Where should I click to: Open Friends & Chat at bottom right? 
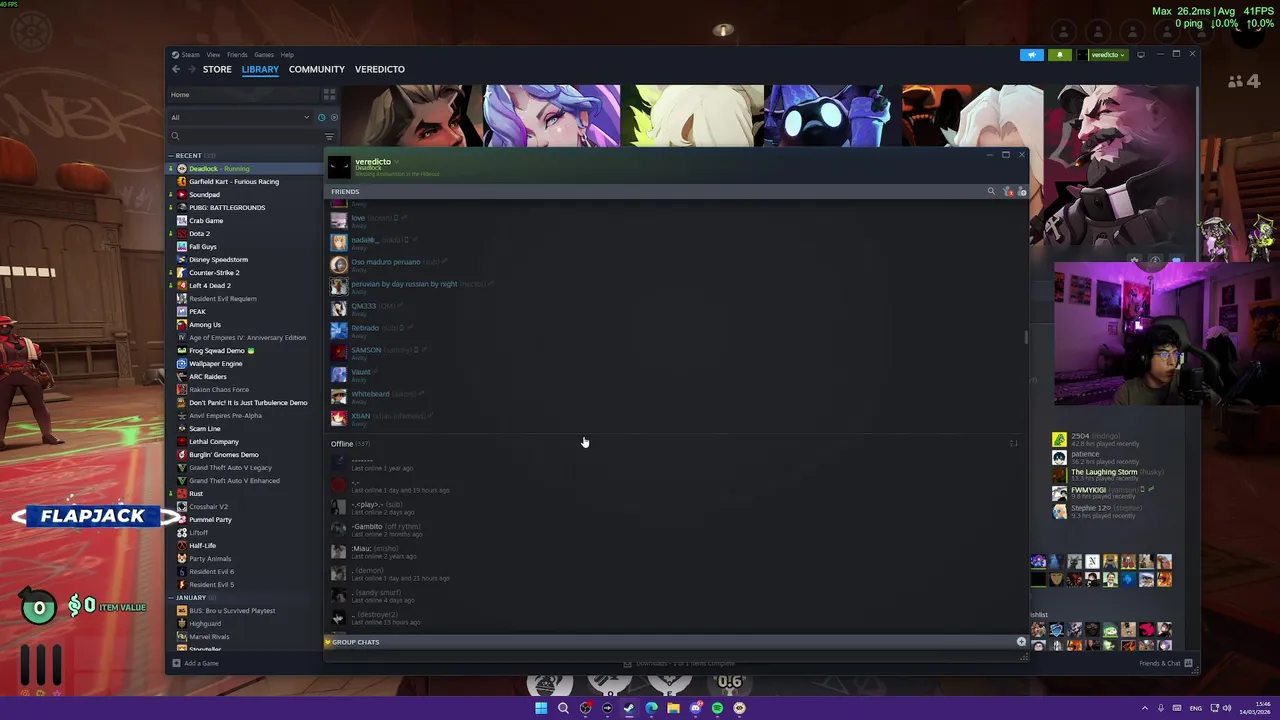click(1166, 663)
